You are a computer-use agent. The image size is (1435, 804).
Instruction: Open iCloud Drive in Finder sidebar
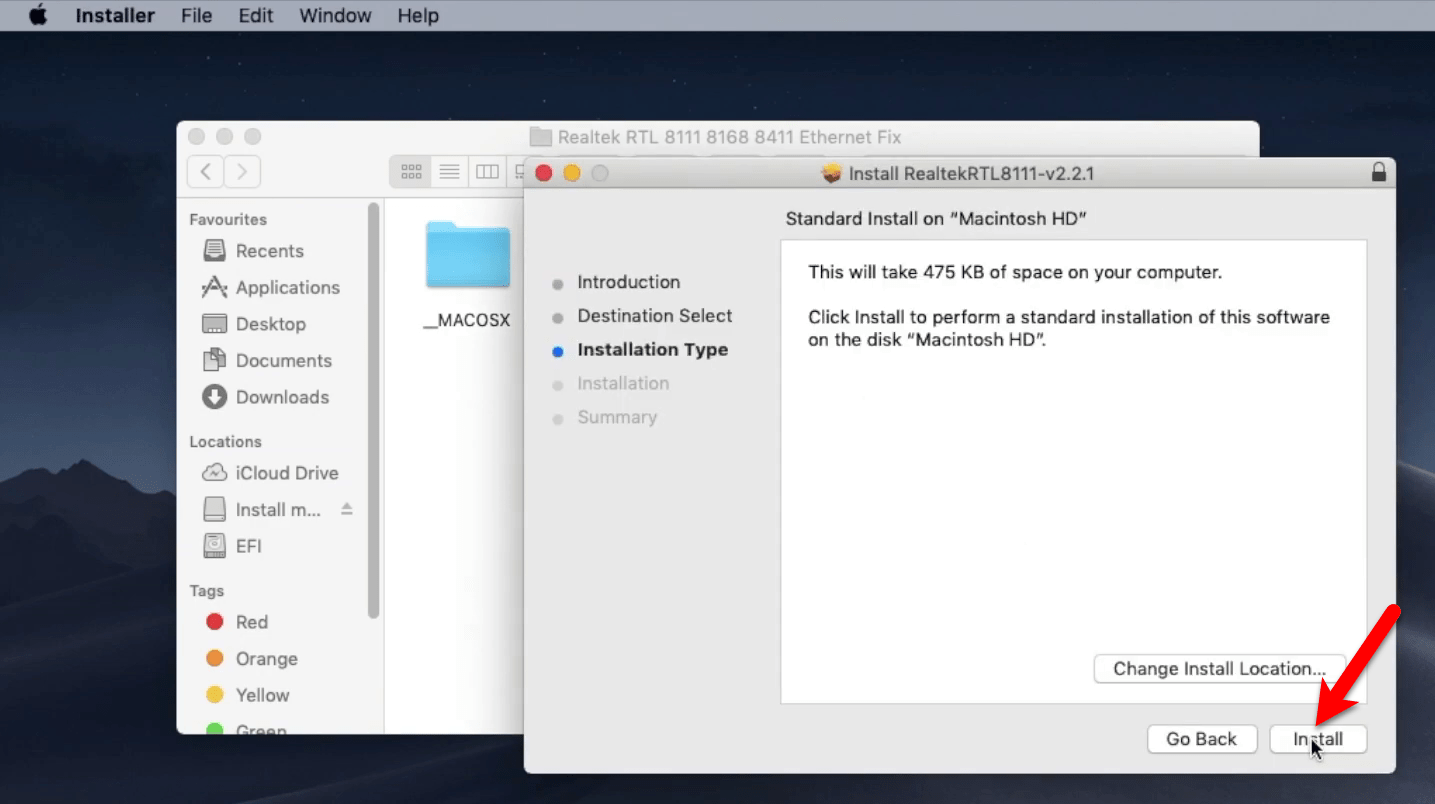coord(270,473)
